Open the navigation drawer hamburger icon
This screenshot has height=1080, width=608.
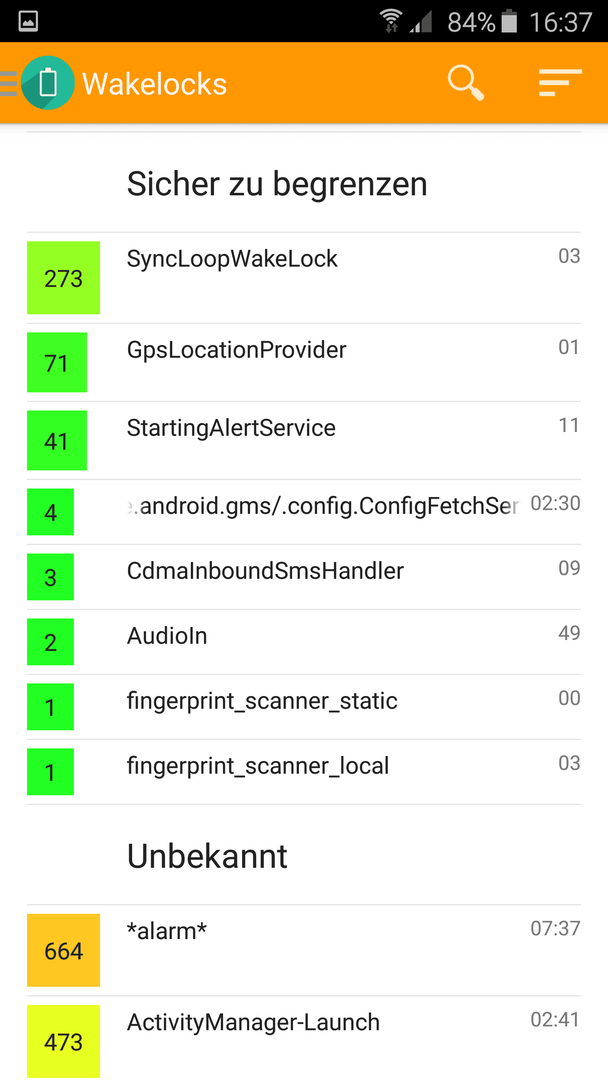coord(8,83)
